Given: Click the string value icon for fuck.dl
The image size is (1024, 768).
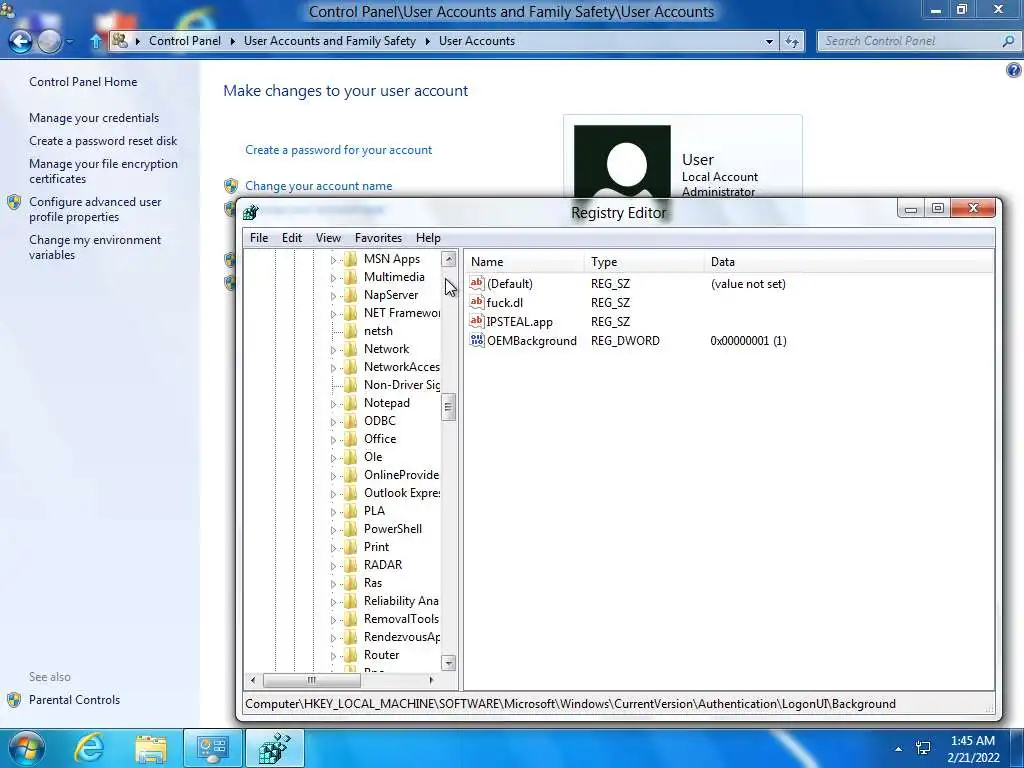Looking at the screenshot, I should 477,302.
